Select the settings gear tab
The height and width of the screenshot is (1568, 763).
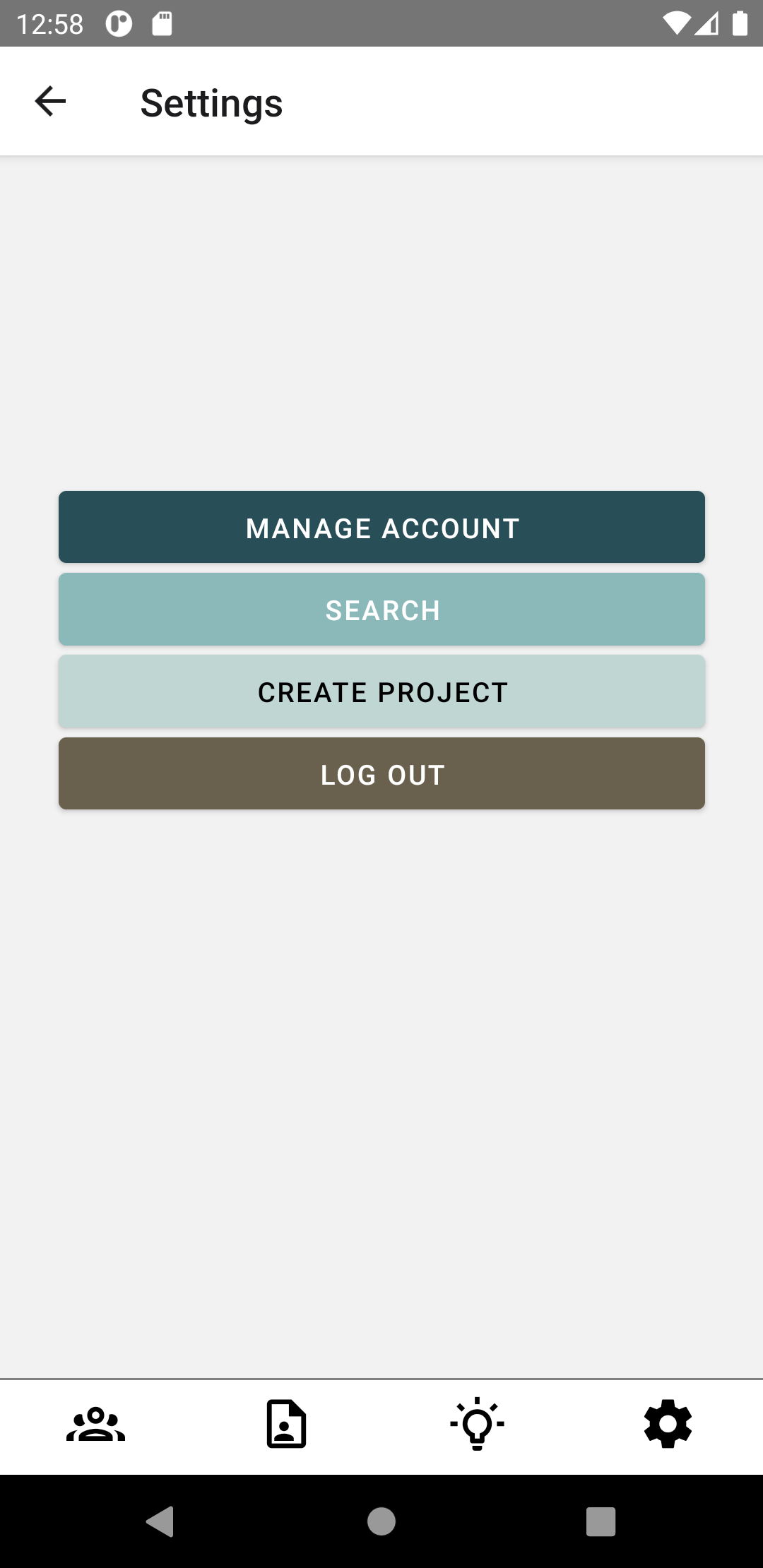[668, 1424]
